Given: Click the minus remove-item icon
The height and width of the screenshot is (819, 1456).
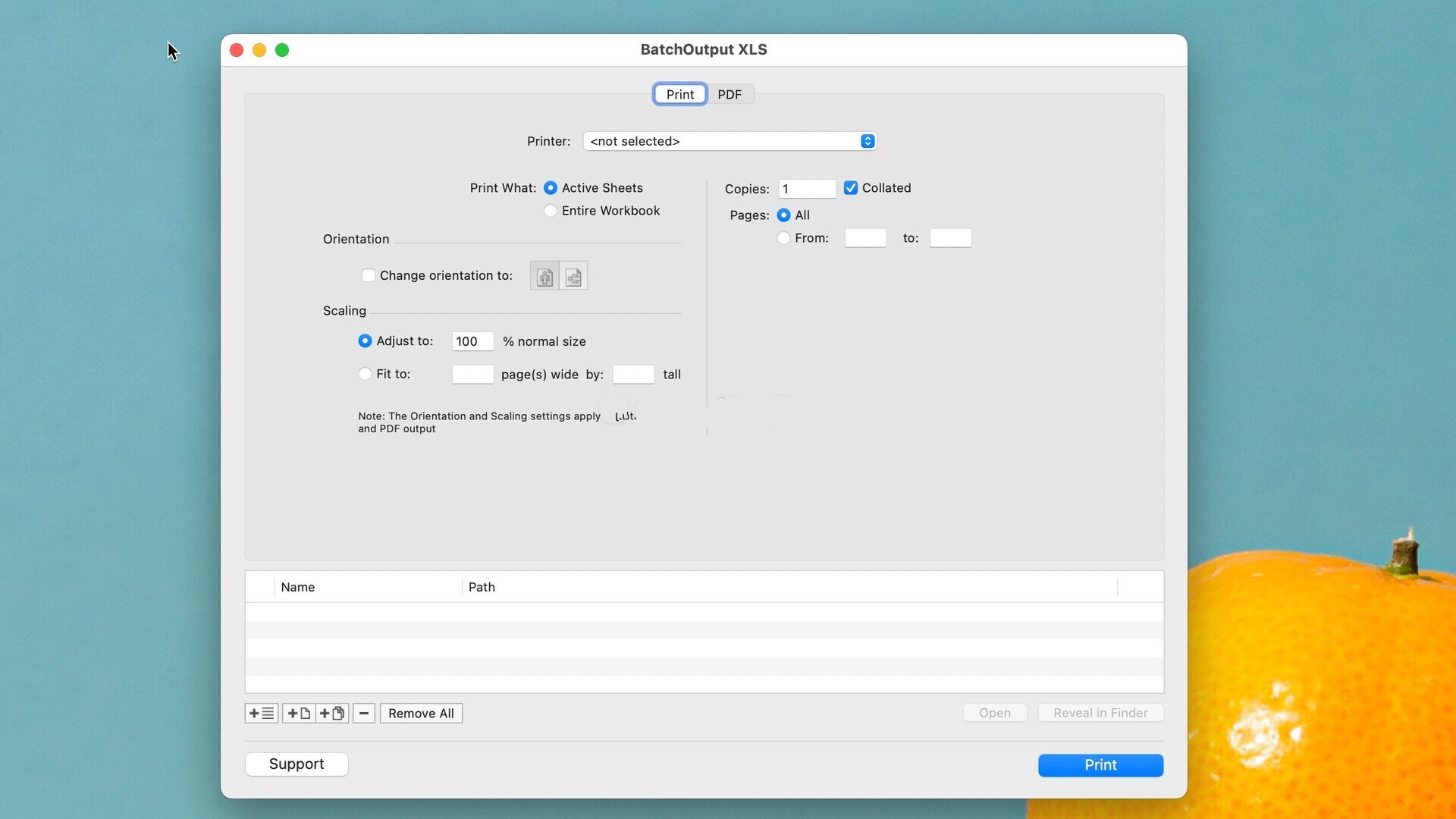Looking at the screenshot, I should [x=364, y=713].
